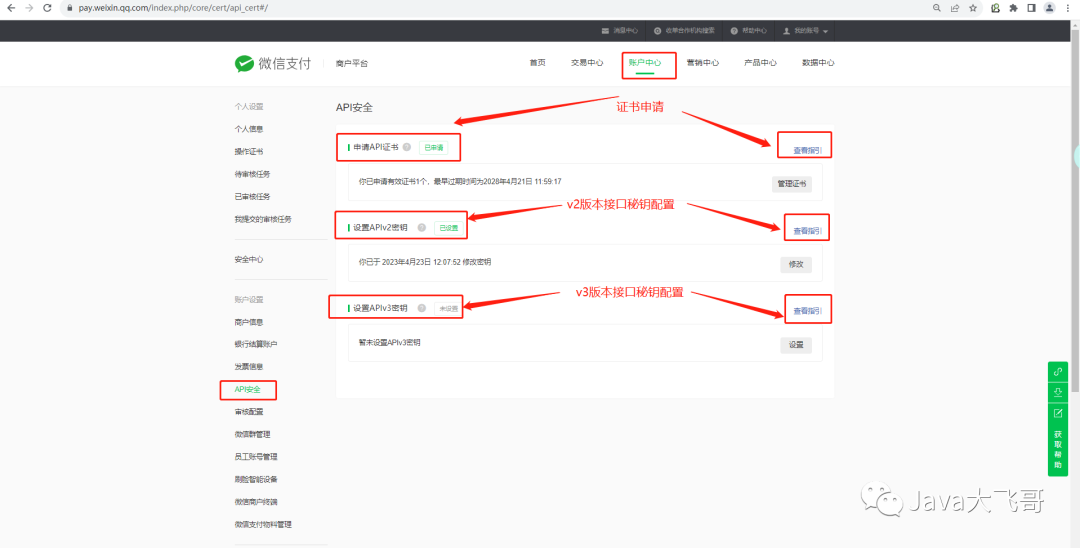Open 发票信息 in the sidebar

pos(249,367)
